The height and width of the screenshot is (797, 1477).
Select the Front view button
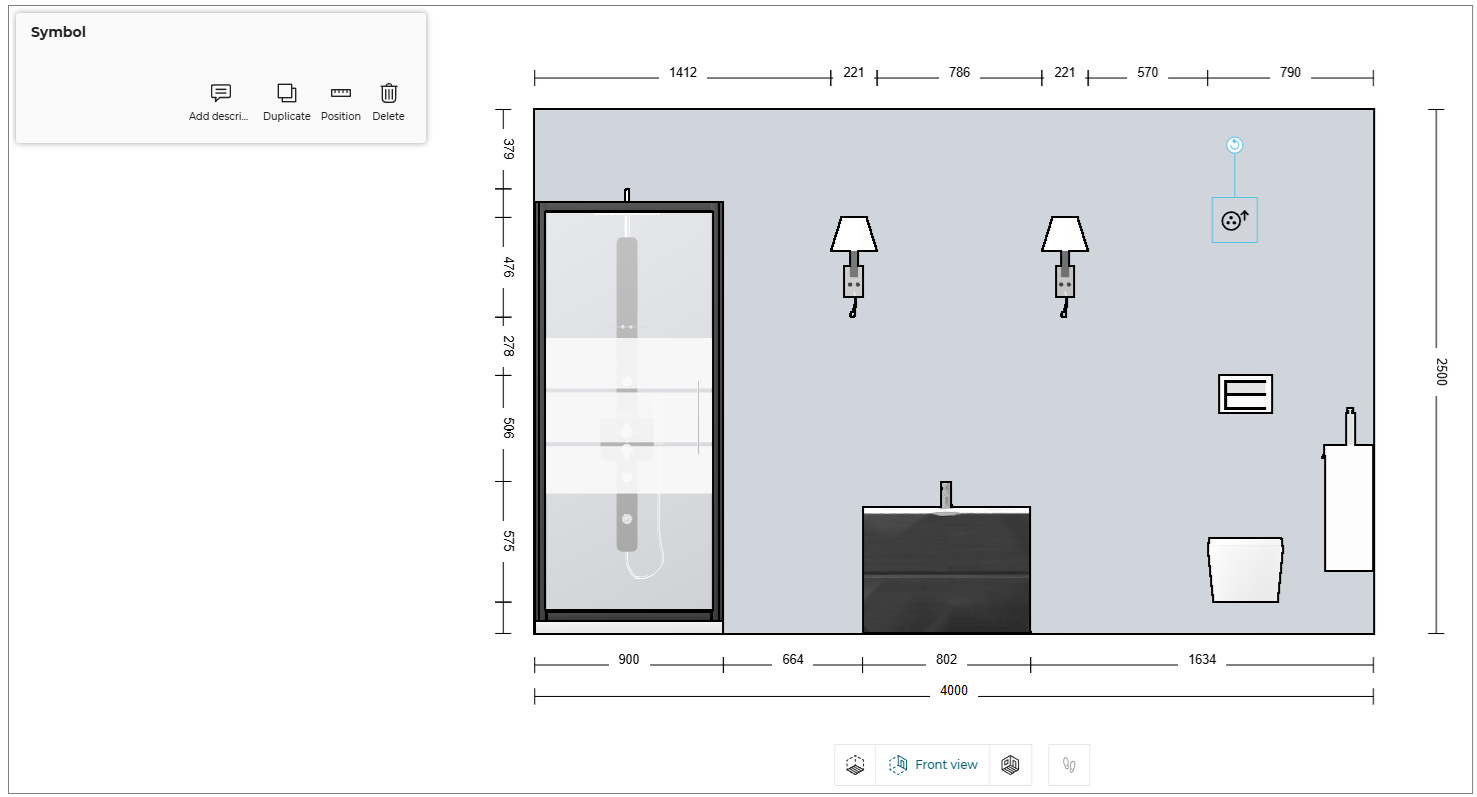pyautogui.click(x=933, y=765)
